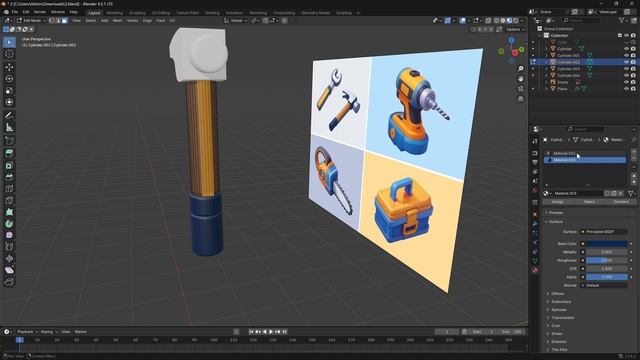The width and height of the screenshot is (640, 360).
Task: Toggle the camera view icon in viewport
Action: (x=520, y=89)
